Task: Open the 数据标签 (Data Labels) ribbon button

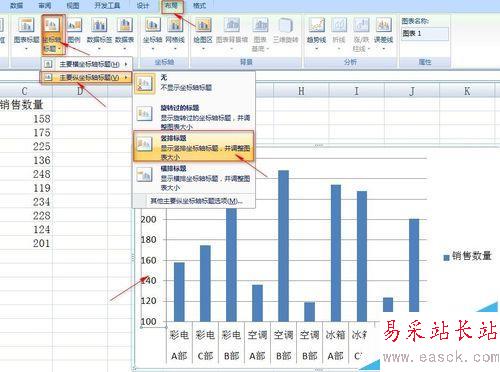Action: pyautogui.click(x=99, y=34)
